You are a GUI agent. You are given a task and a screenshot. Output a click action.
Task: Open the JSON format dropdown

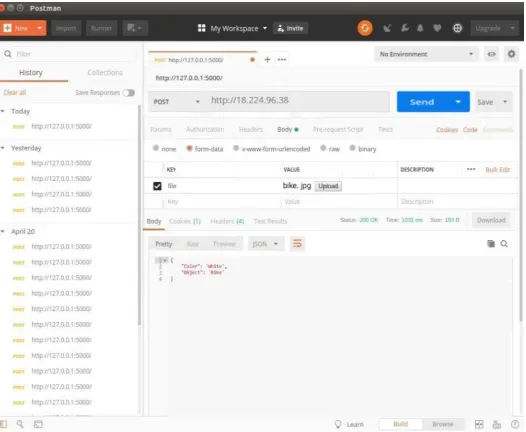265,244
